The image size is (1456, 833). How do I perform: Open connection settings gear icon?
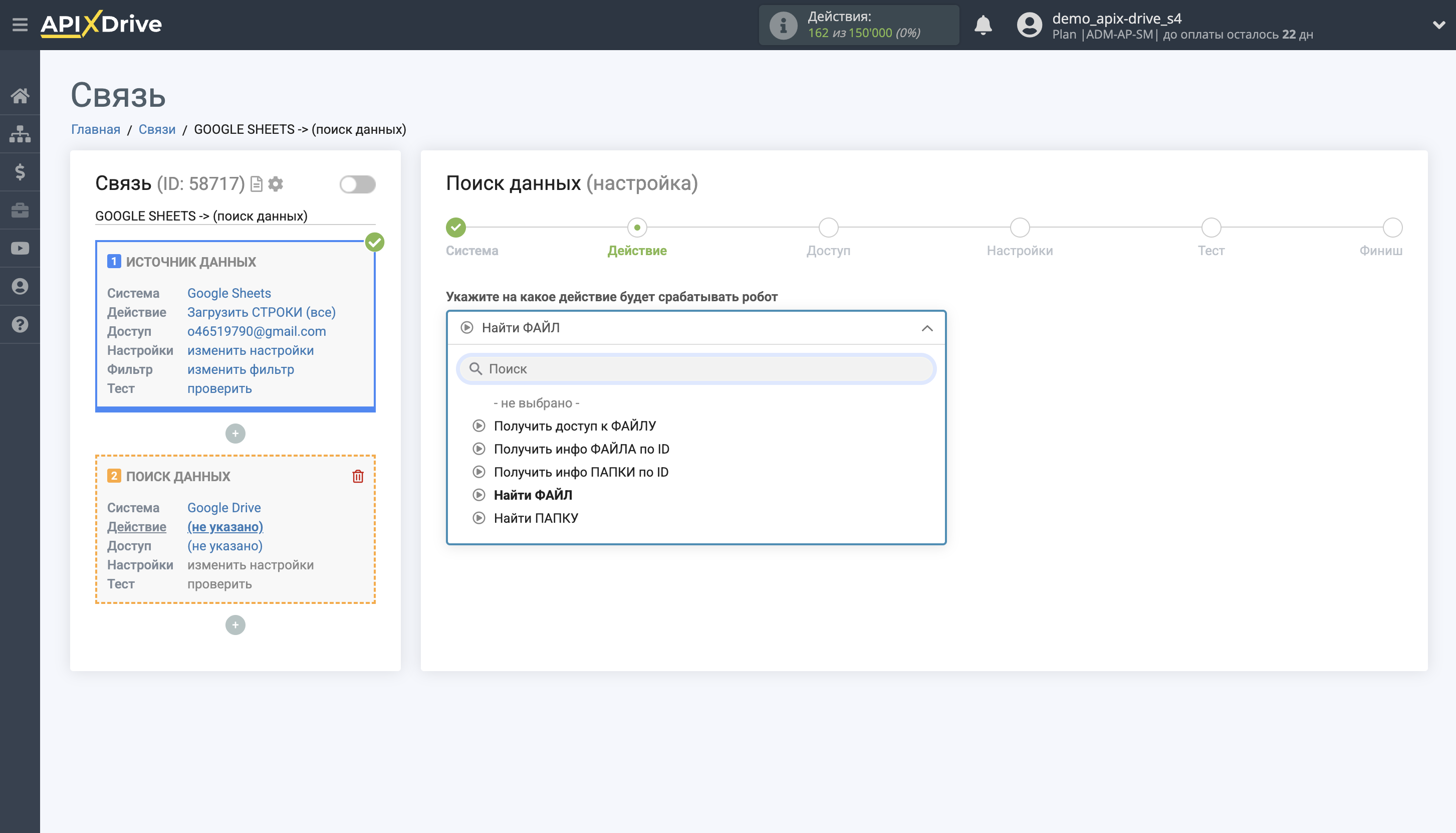click(276, 183)
